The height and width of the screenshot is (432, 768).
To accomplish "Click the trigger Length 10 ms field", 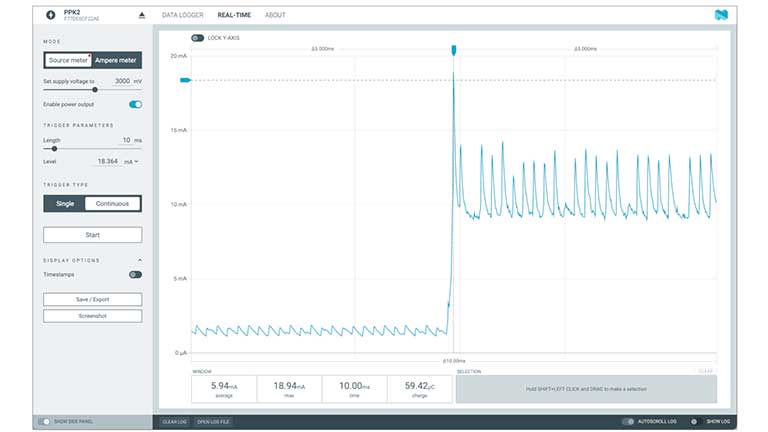I will click(126, 140).
